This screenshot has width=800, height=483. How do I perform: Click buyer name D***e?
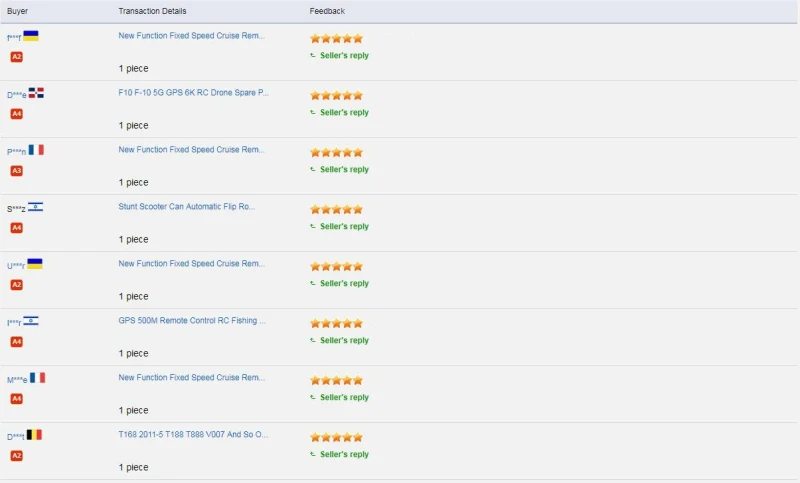coord(17,95)
